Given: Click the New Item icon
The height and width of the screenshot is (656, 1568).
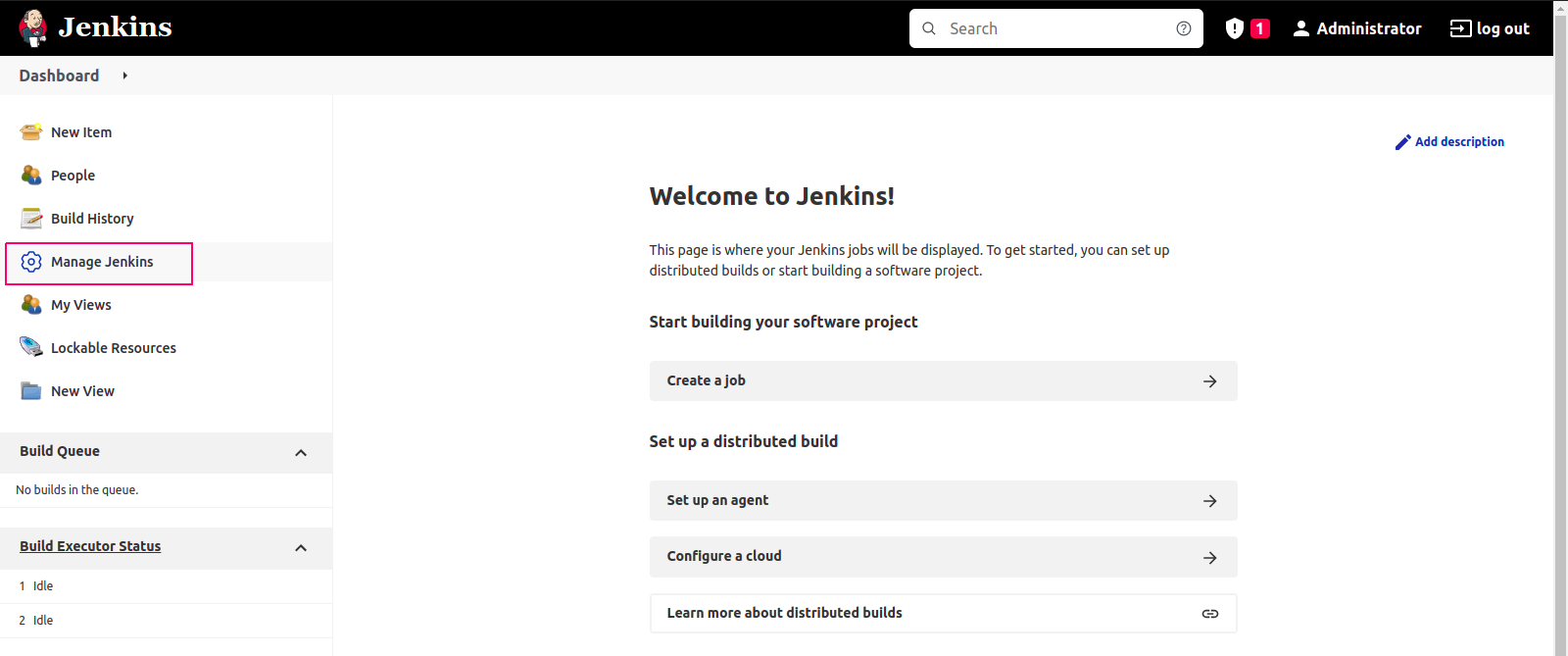Looking at the screenshot, I should [x=31, y=132].
